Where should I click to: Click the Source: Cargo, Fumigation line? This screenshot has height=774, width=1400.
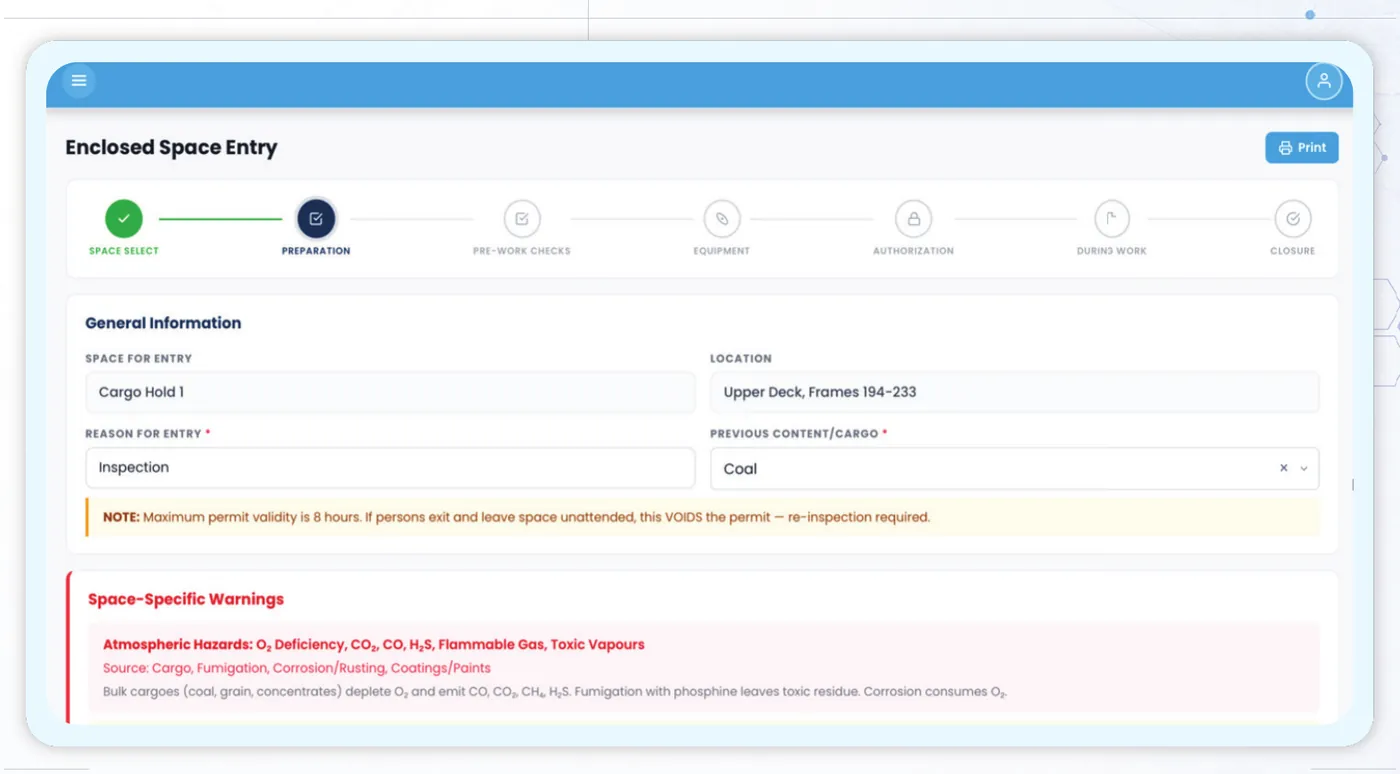point(297,668)
